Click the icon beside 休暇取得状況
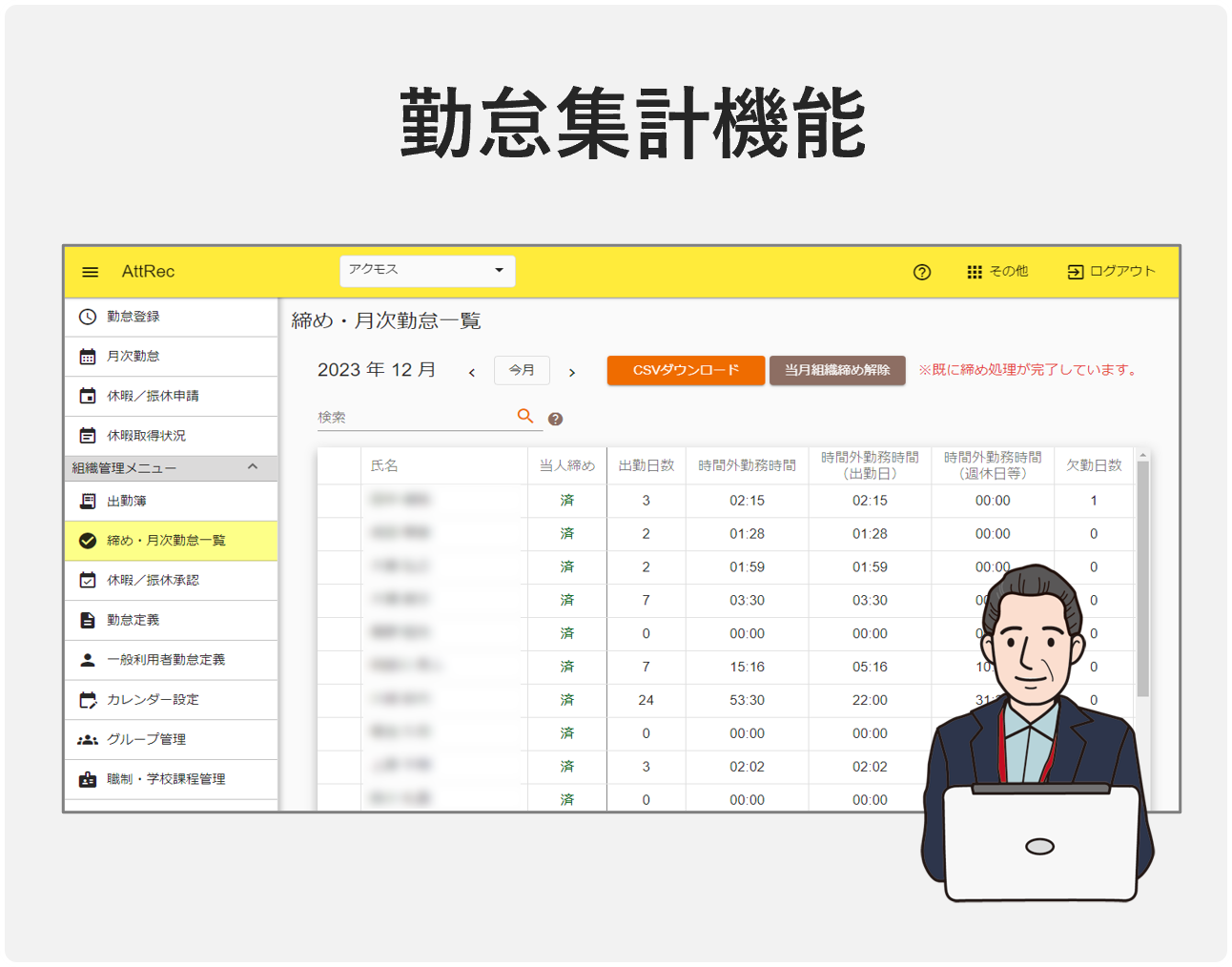The image size is (1232, 967). (88, 436)
